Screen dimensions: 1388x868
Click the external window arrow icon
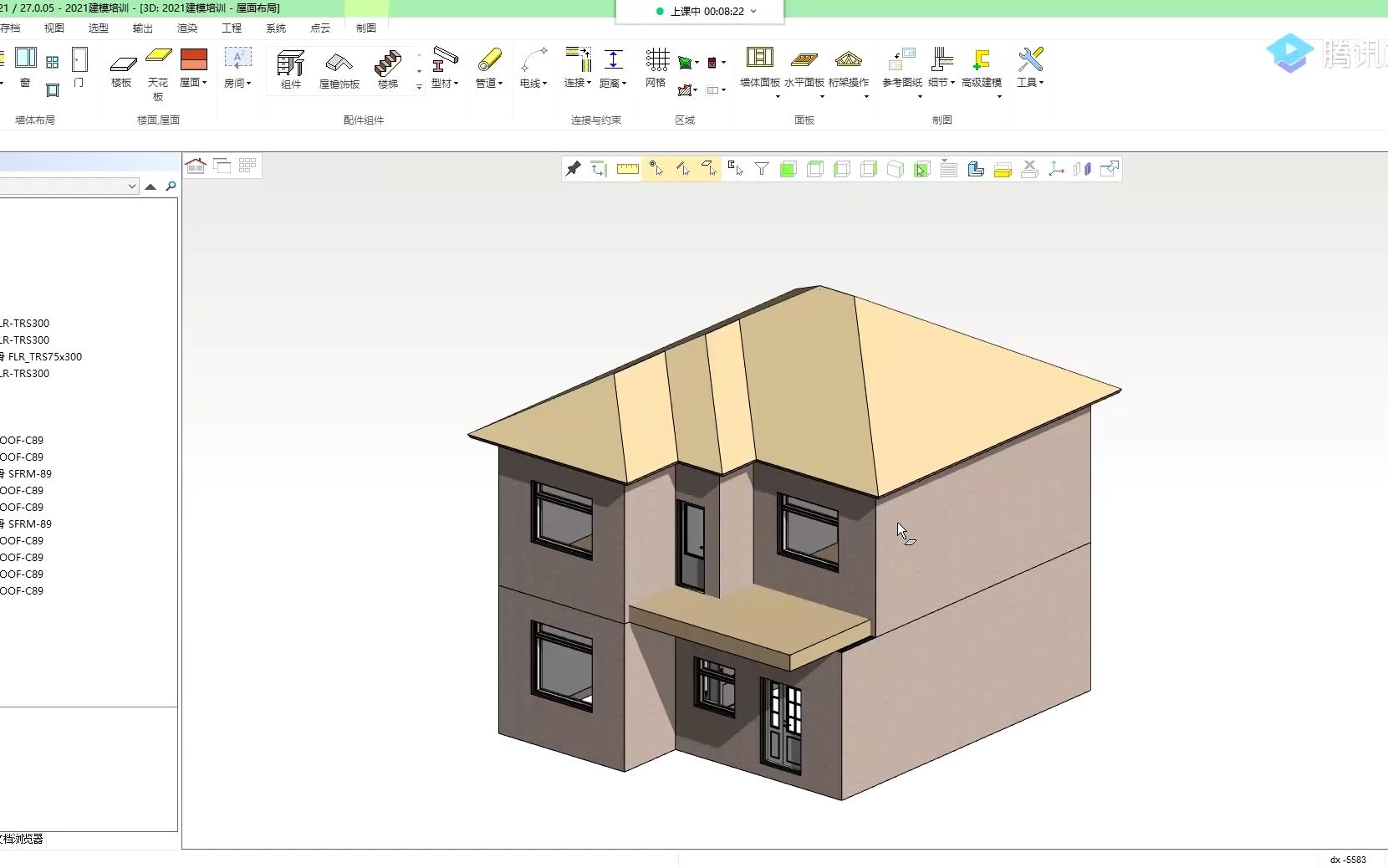(1110, 169)
